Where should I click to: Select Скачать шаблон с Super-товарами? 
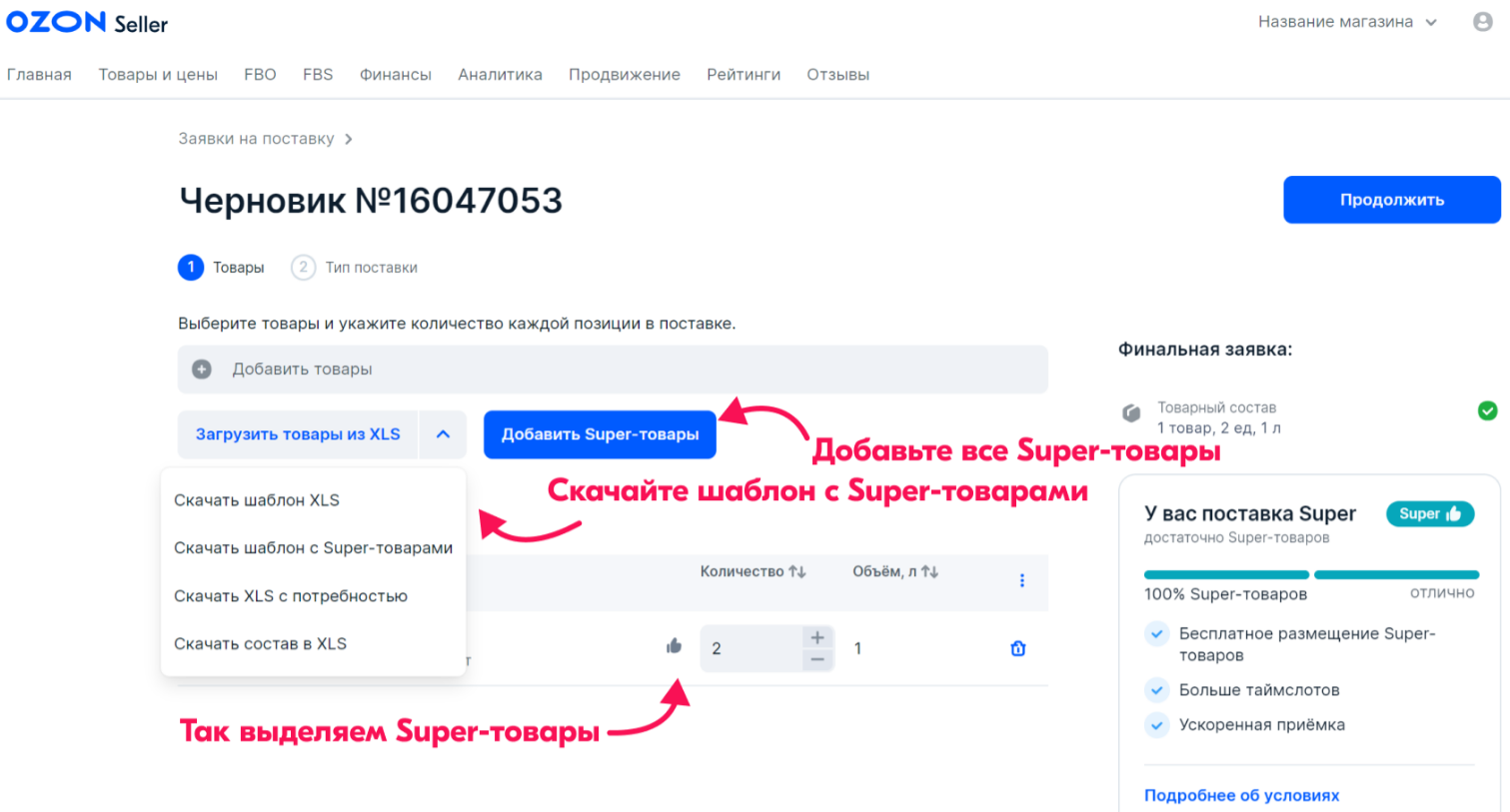click(313, 548)
